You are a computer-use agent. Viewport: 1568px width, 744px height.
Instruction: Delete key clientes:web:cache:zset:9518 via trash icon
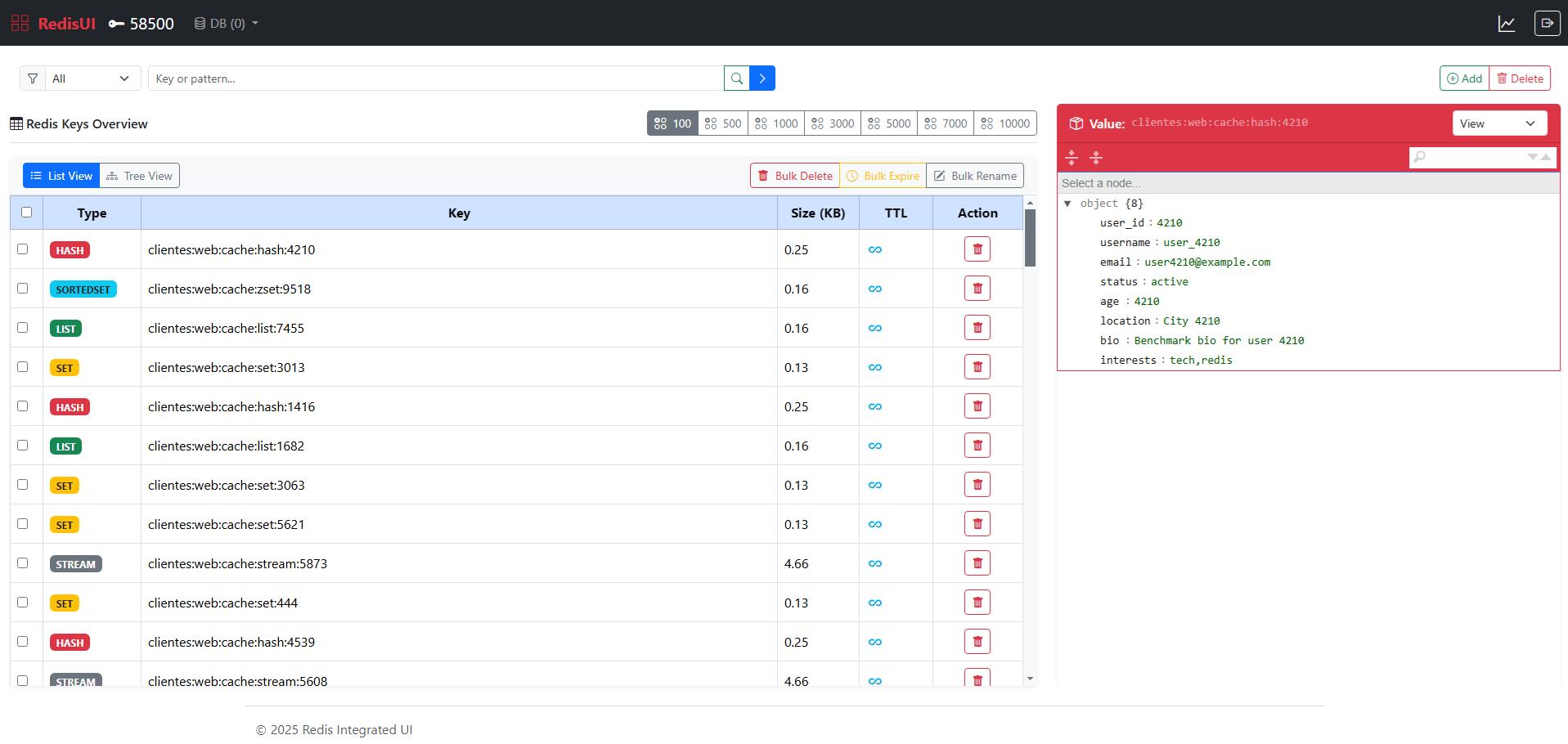[x=977, y=289]
